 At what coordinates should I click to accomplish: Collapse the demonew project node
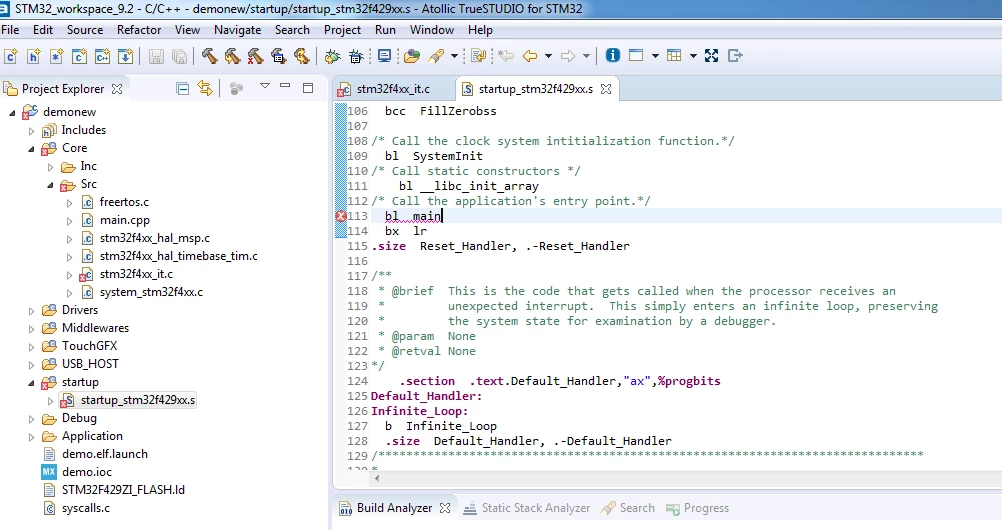(x=12, y=113)
